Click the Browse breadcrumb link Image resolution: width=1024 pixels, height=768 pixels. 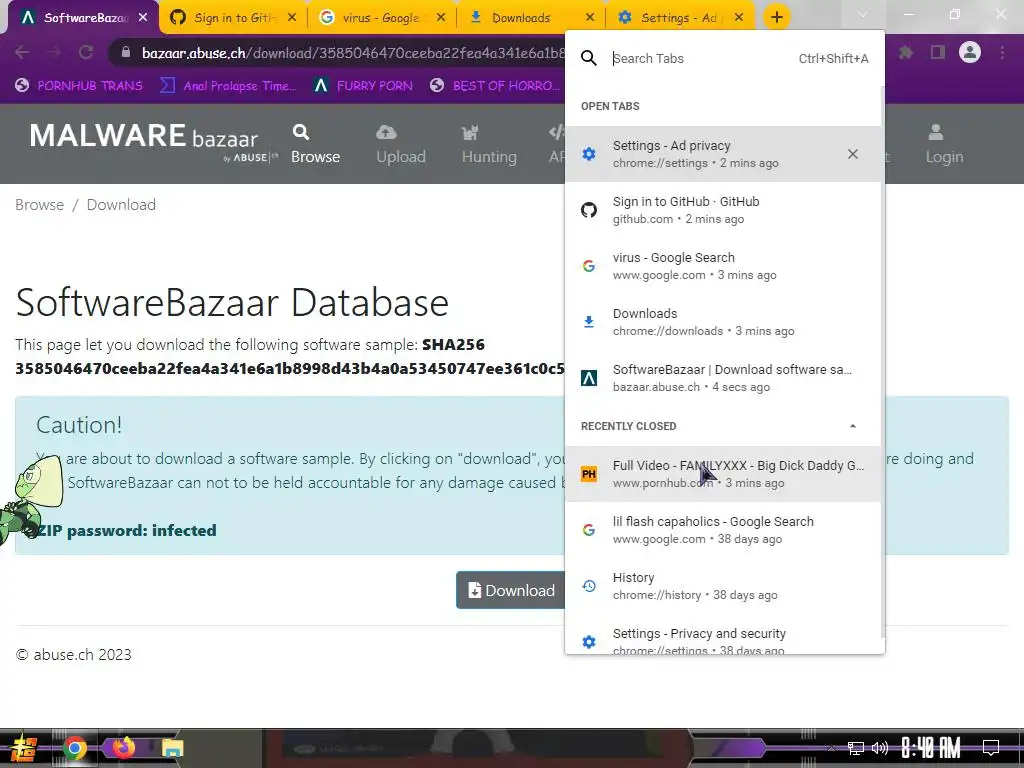click(40, 204)
